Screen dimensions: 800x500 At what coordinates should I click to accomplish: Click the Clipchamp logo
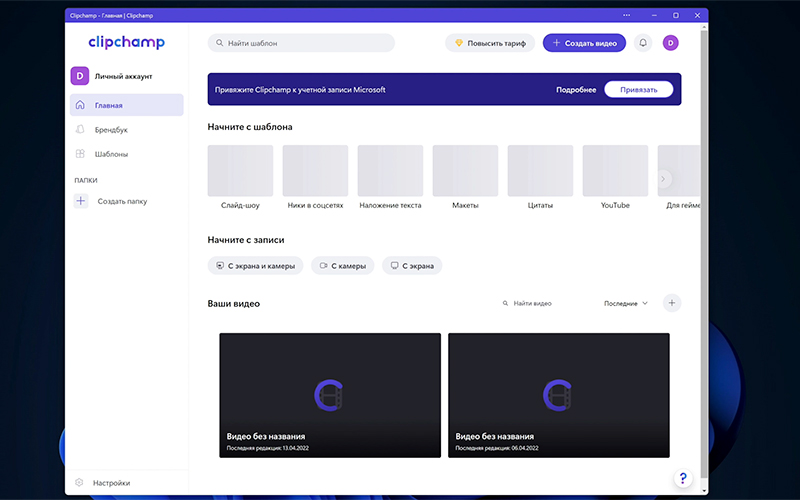coord(127,42)
